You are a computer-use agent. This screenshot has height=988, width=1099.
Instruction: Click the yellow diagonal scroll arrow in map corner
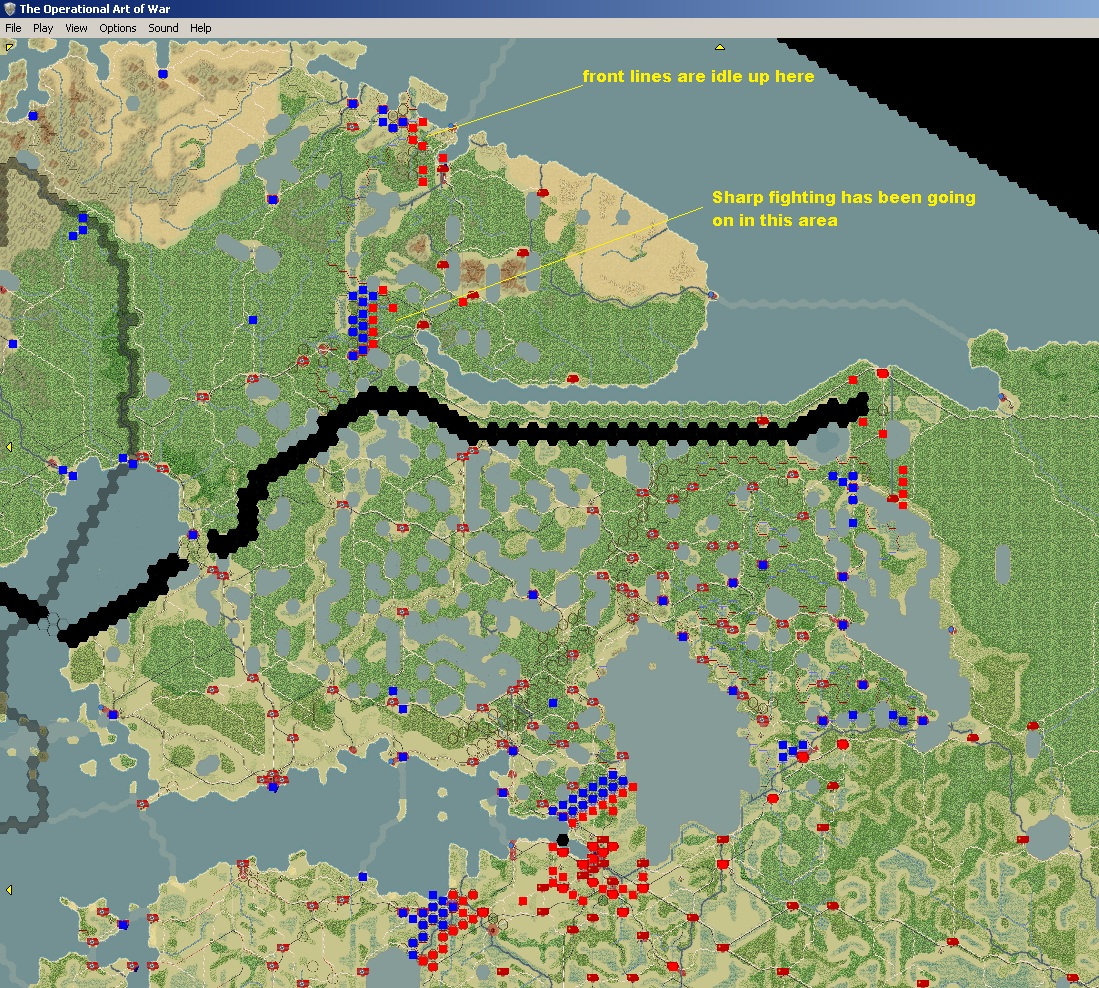pyautogui.click(x=9, y=48)
